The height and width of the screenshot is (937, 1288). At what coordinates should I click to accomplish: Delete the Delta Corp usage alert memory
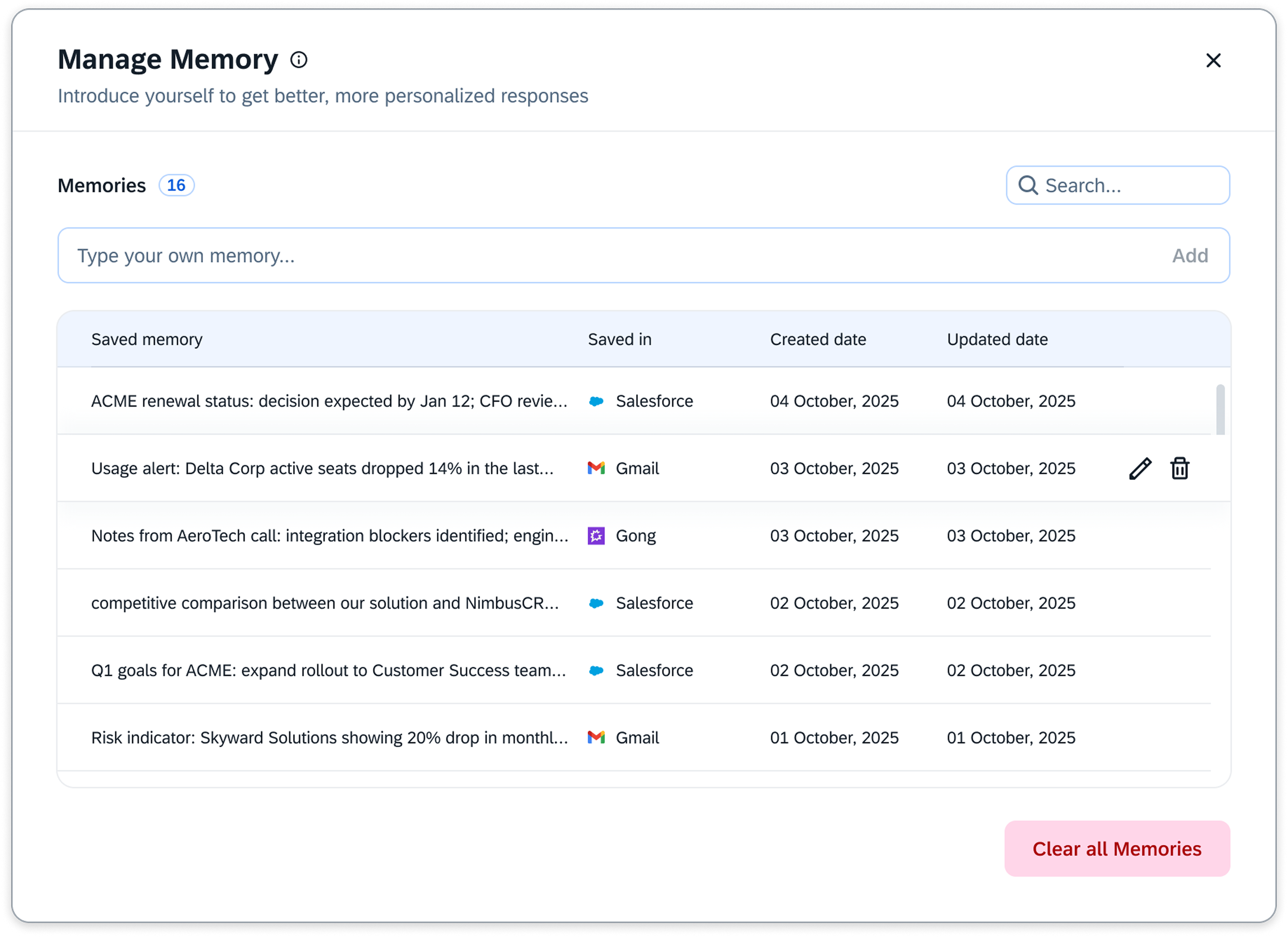(1180, 468)
